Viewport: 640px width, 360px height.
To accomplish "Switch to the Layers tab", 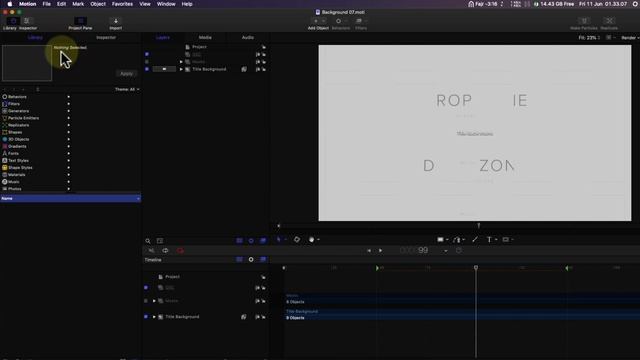I will 162,38.
